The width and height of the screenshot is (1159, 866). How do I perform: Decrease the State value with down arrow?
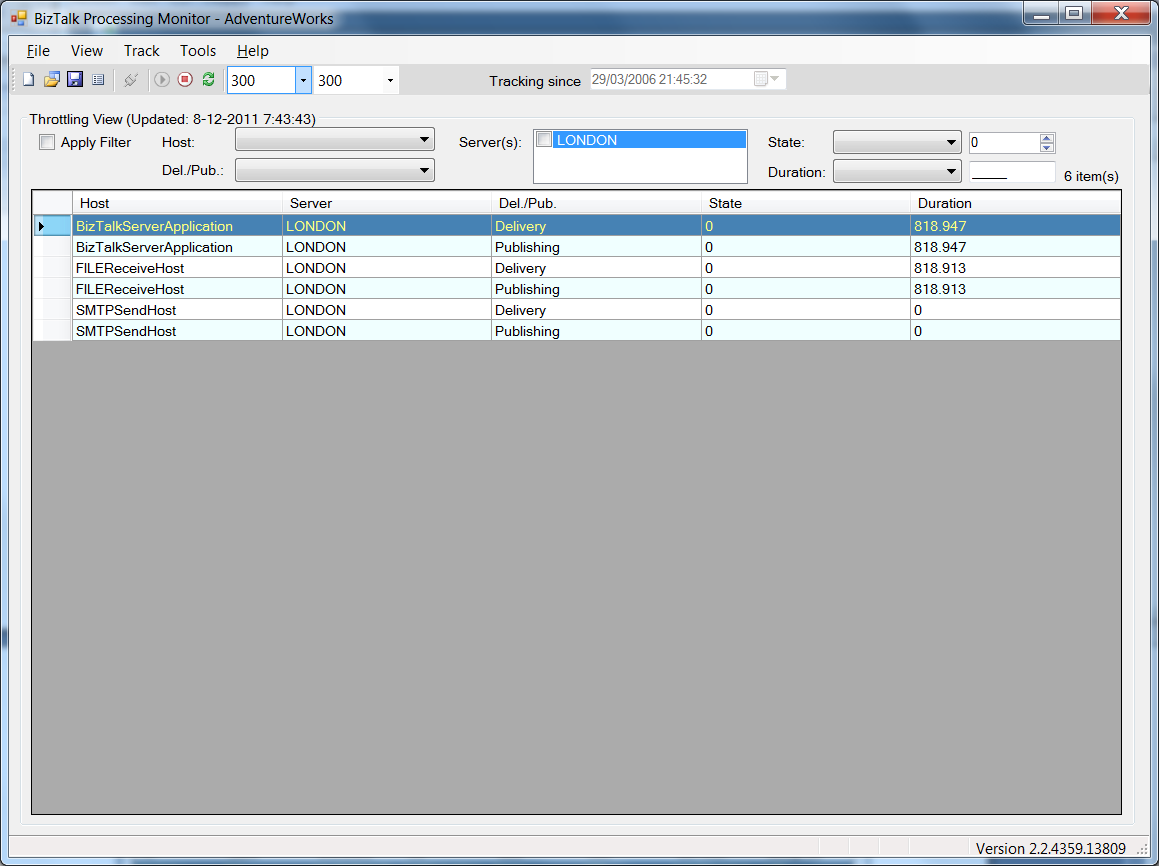(x=1046, y=148)
